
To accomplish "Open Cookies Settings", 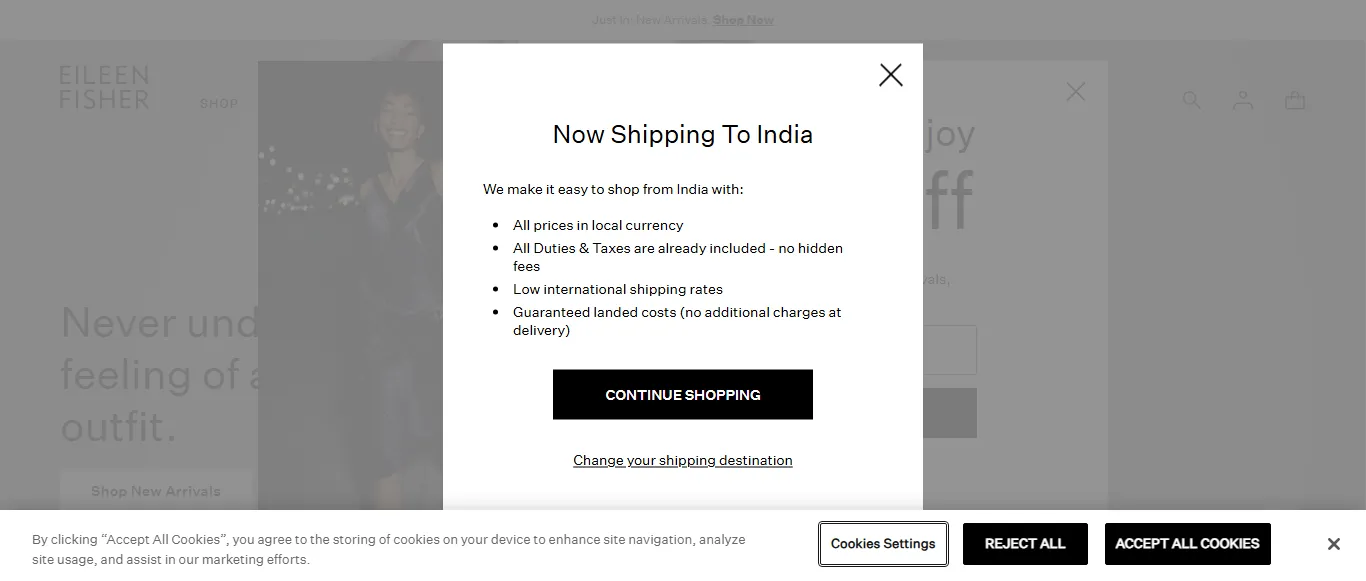I will (x=883, y=544).
